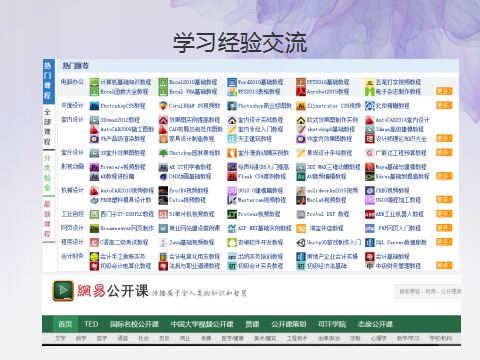This screenshot has width=480, height=360.
Task: Click 更多 button in 电脑办公 row
Action: point(444,91)
